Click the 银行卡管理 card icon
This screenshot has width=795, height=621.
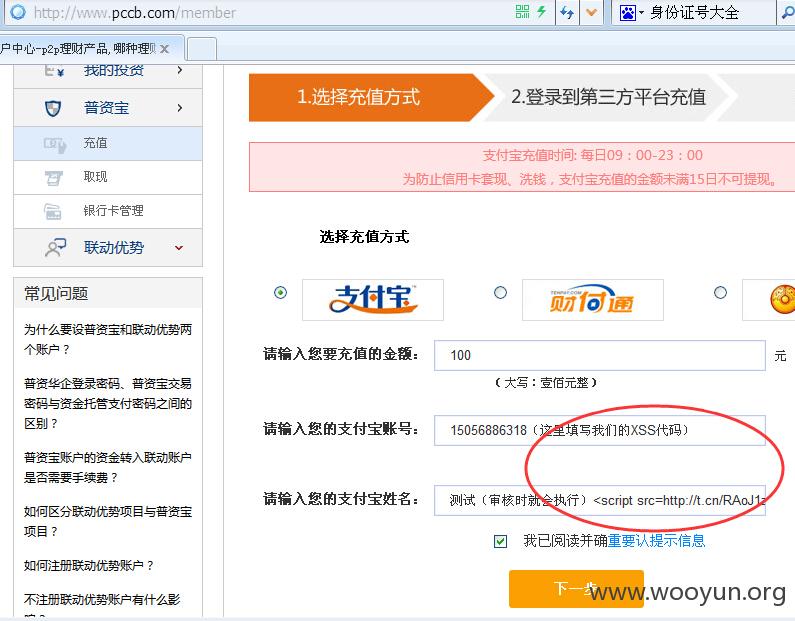tap(53, 211)
